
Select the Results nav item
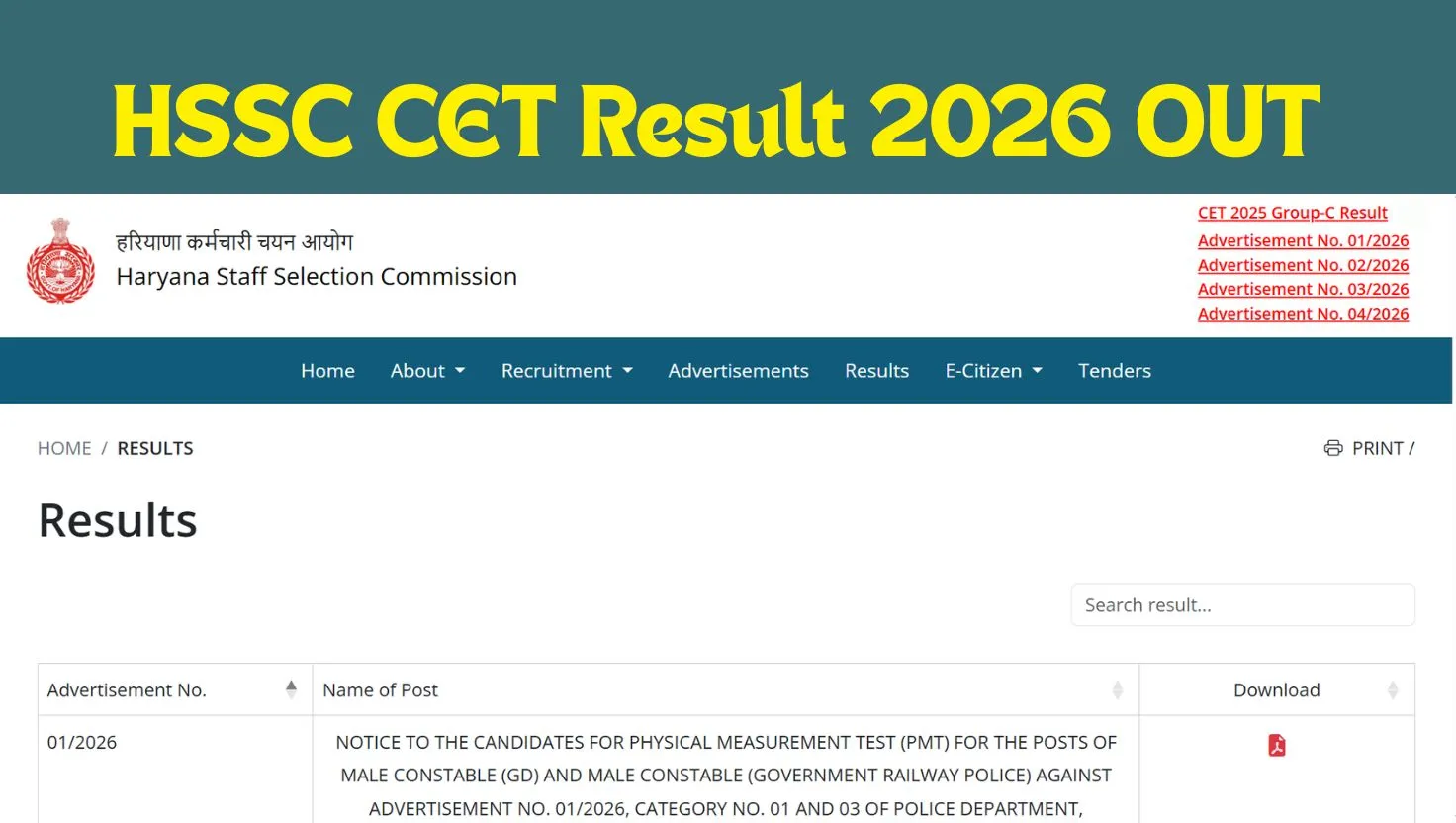pyautogui.click(x=876, y=371)
